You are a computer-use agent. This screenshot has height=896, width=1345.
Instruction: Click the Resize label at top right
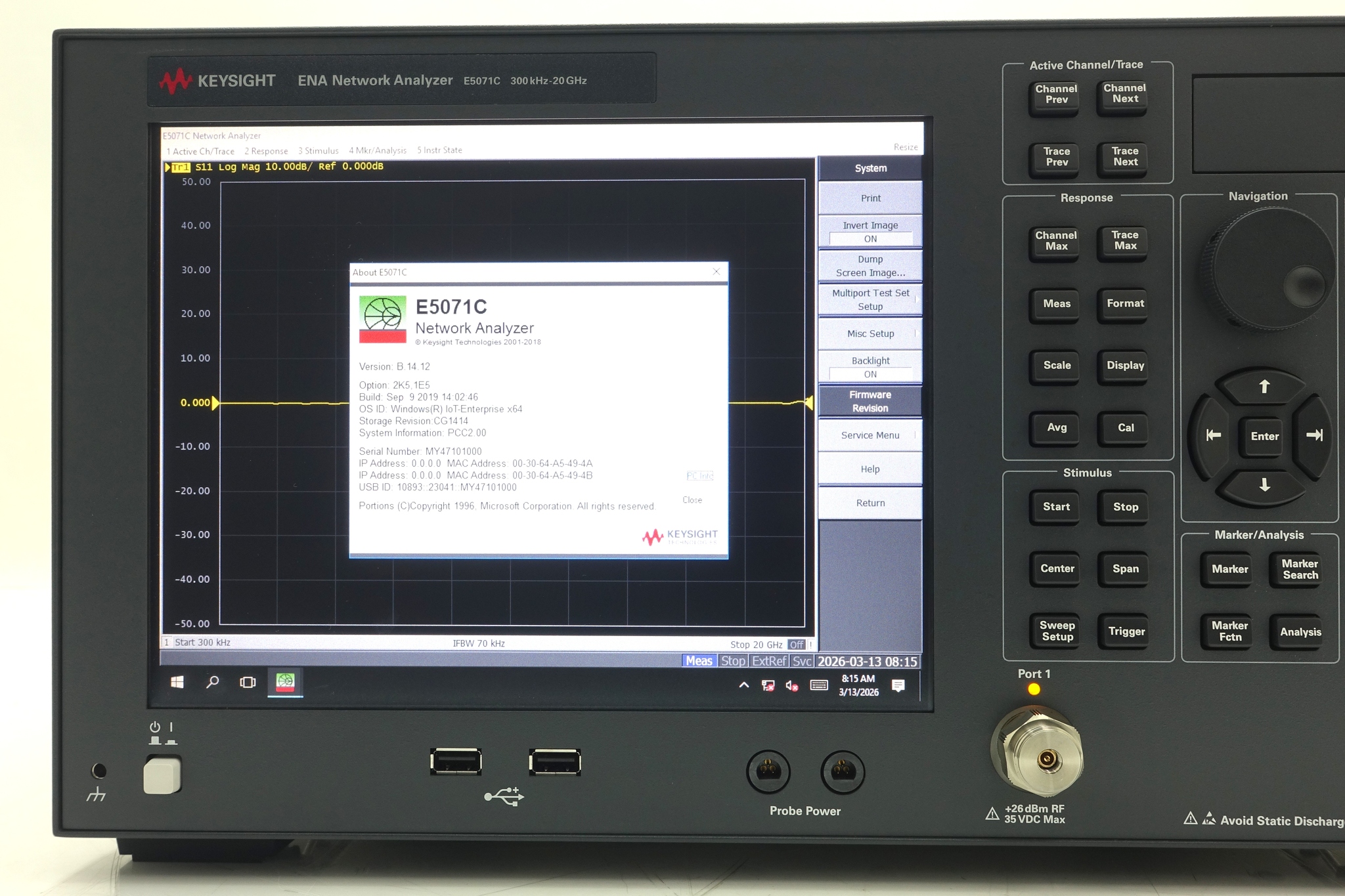906,147
